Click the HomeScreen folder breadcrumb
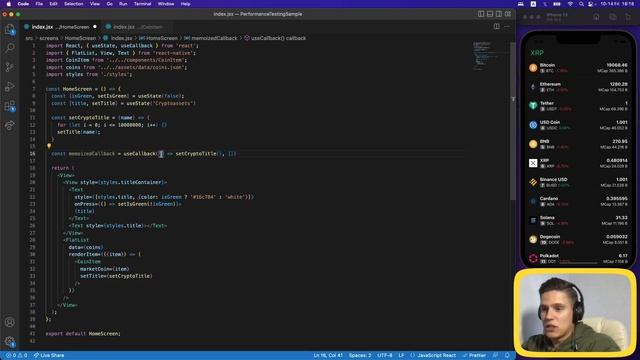Image resolution: width=640 pixels, height=360 pixels. (x=80, y=38)
